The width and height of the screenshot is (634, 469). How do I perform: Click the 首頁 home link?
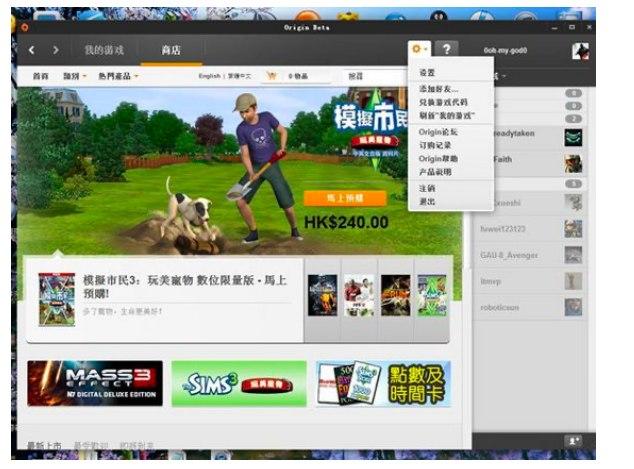pyautogui.click(x=40, y=76)
